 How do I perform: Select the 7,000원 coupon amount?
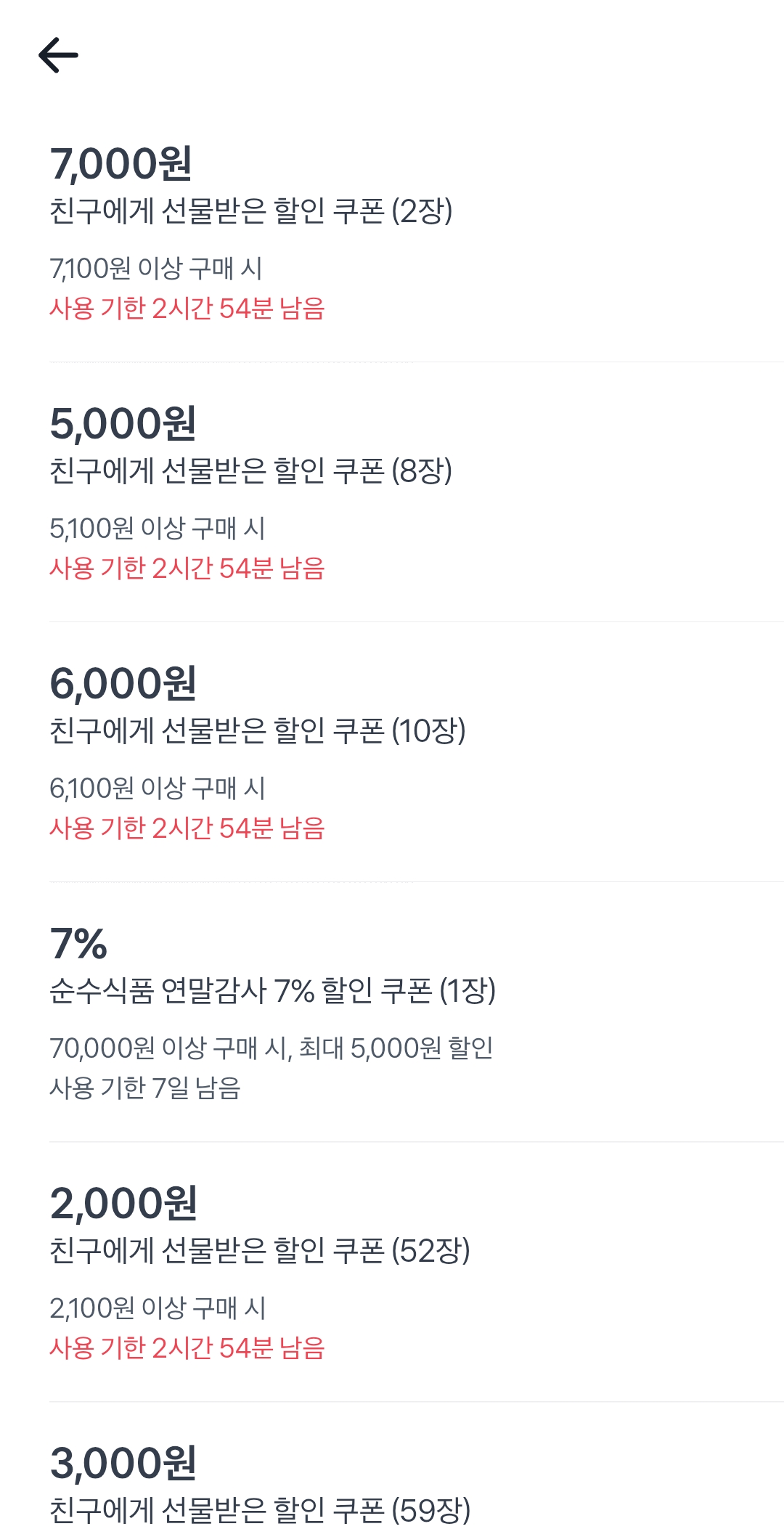click(121, 164)
